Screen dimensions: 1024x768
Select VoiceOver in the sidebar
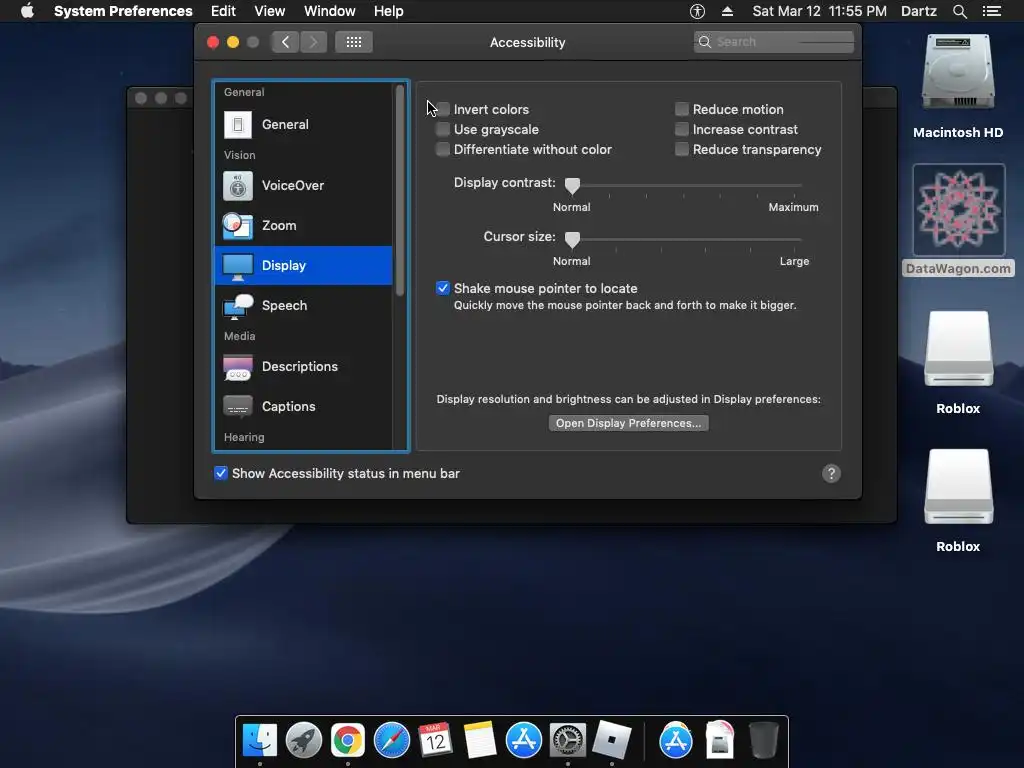click(303, 185)
